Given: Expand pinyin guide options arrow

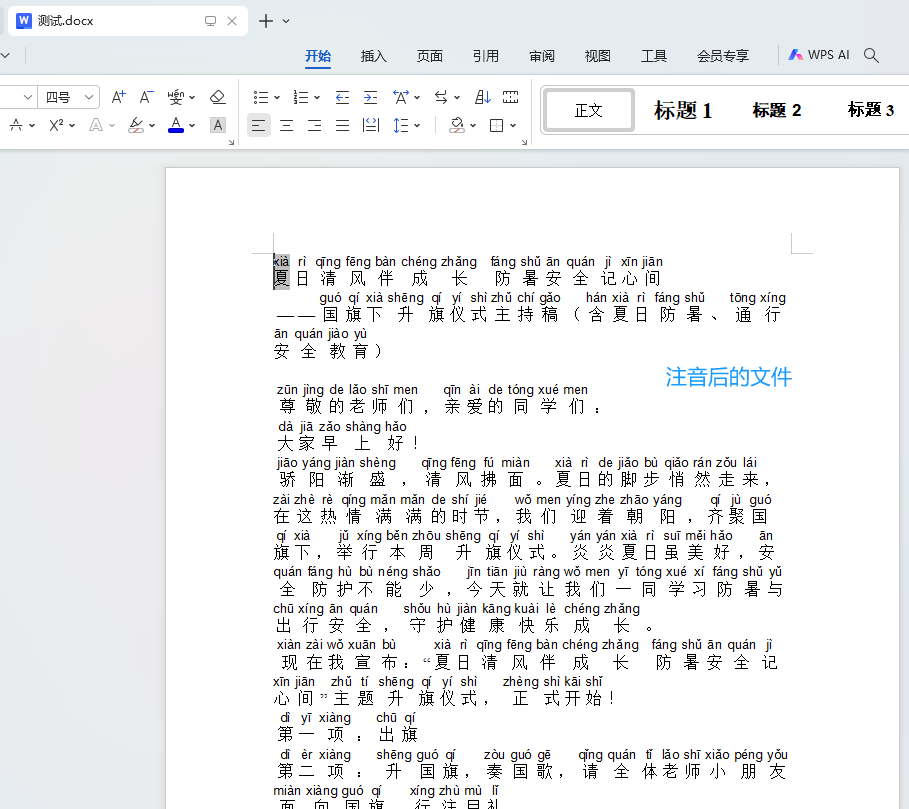Looking at the screenshot, I should 192,97.
